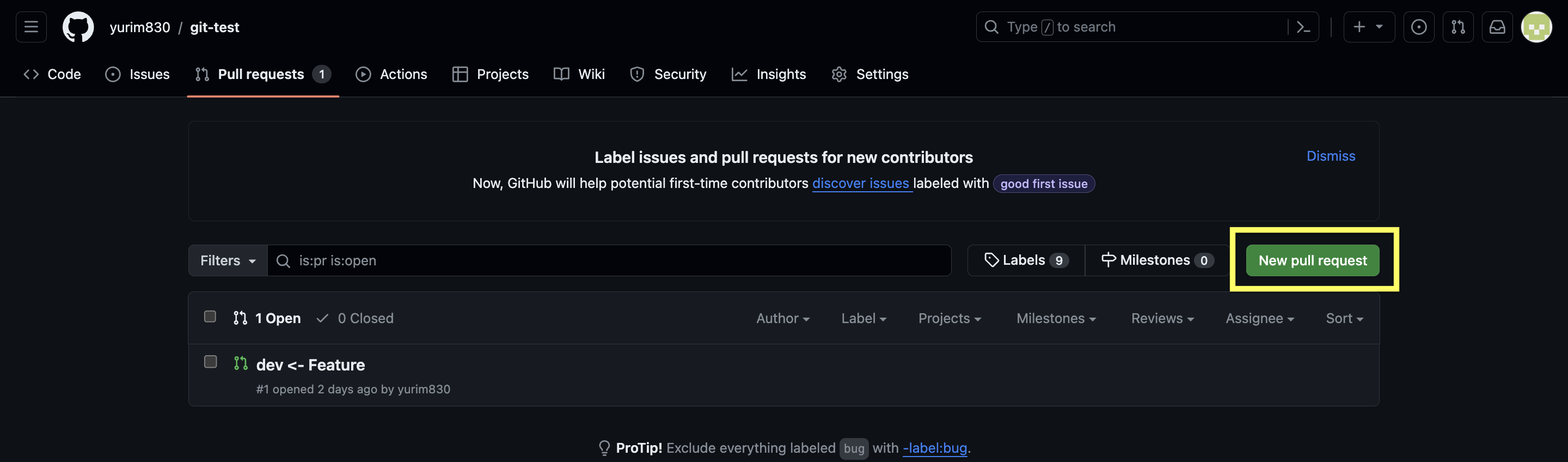Click the search magnifier icon in header
Viewport: 1568px width, 462px height.
(991, 27)
